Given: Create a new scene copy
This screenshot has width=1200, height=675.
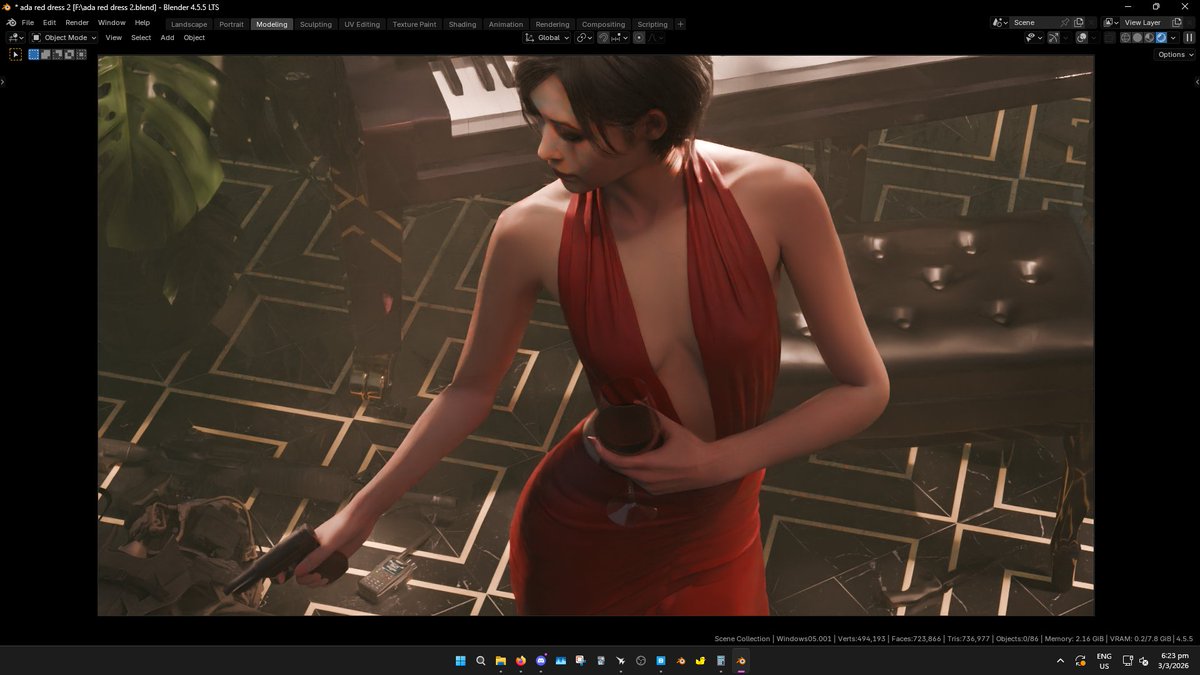Looking at the screenshot, I should pyautogui.click(x=1078, y=22).
